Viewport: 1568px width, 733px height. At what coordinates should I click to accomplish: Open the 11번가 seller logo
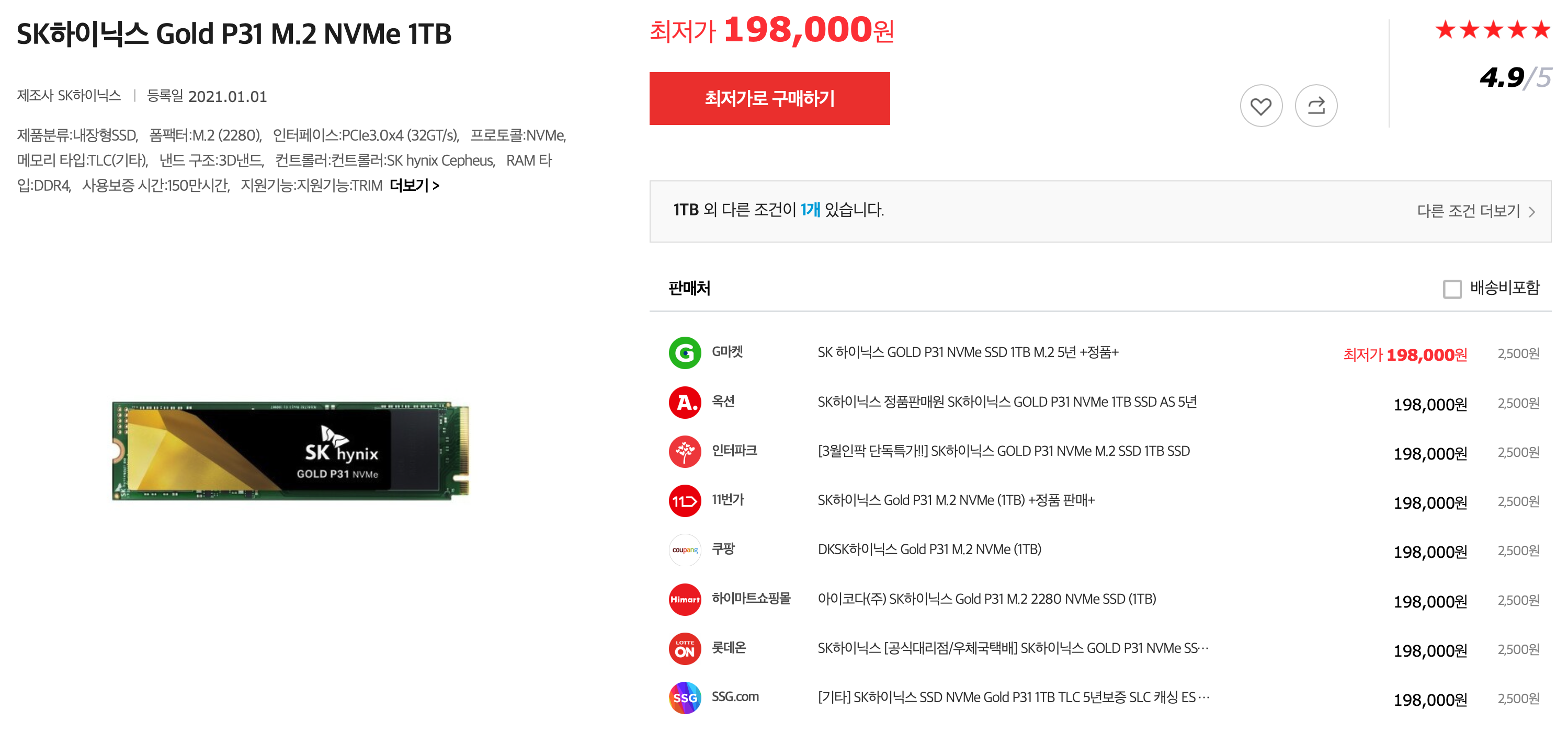685,501
